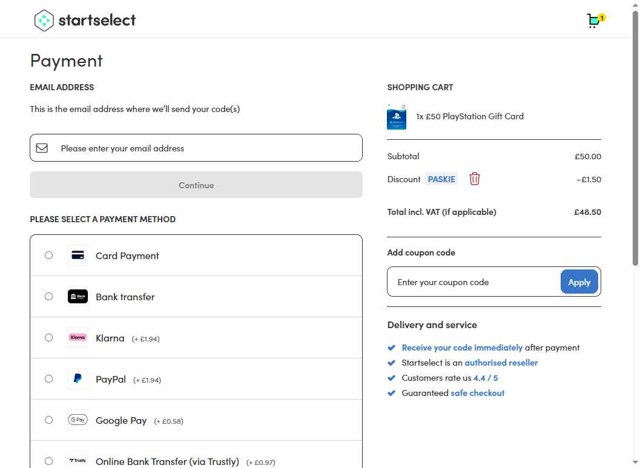The width and height of the screenshot is (640, 468).
Task: Open the shopping cart icon
Action: tap(596, 20)
